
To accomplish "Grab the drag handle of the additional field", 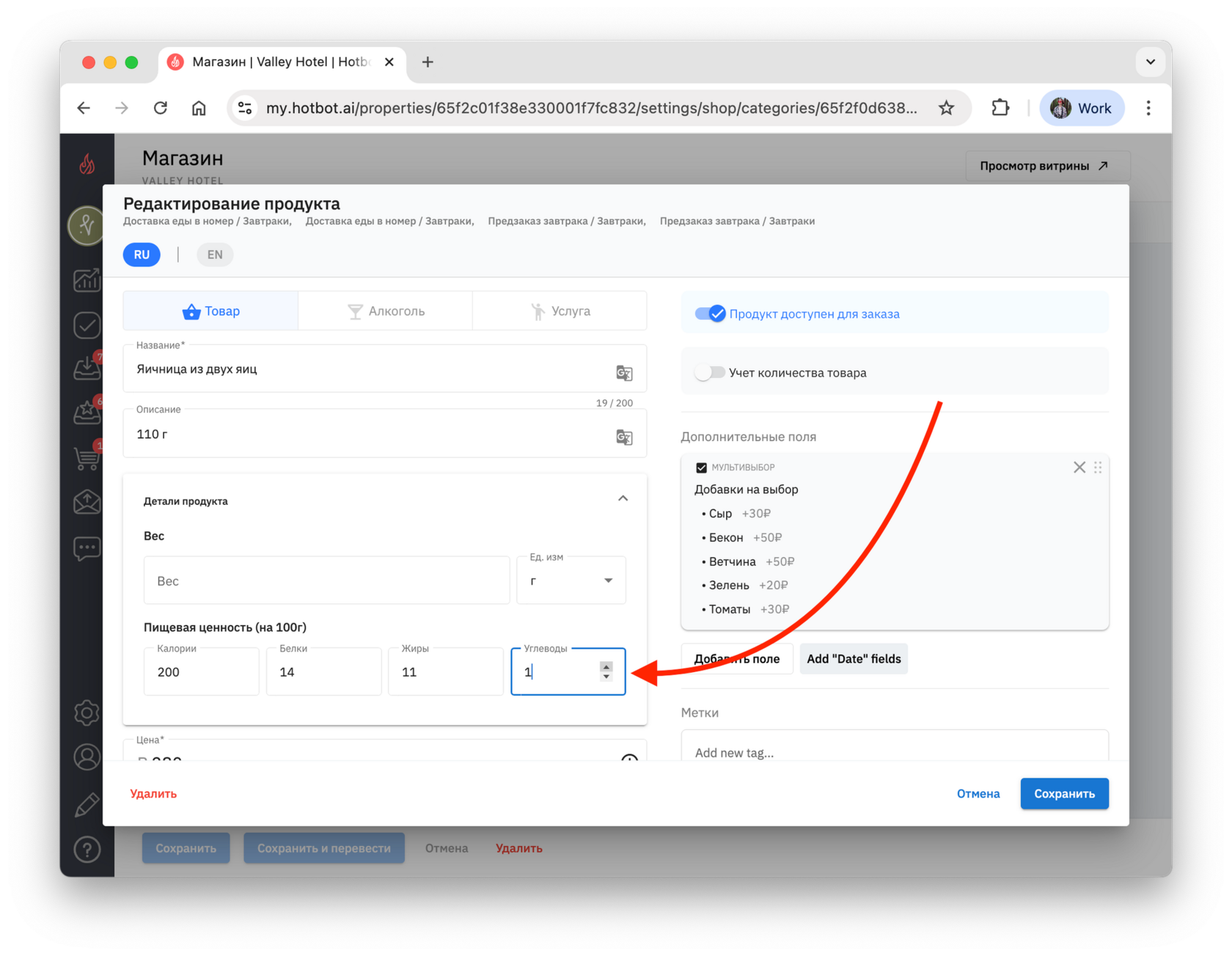I will tap(1098, 467).
